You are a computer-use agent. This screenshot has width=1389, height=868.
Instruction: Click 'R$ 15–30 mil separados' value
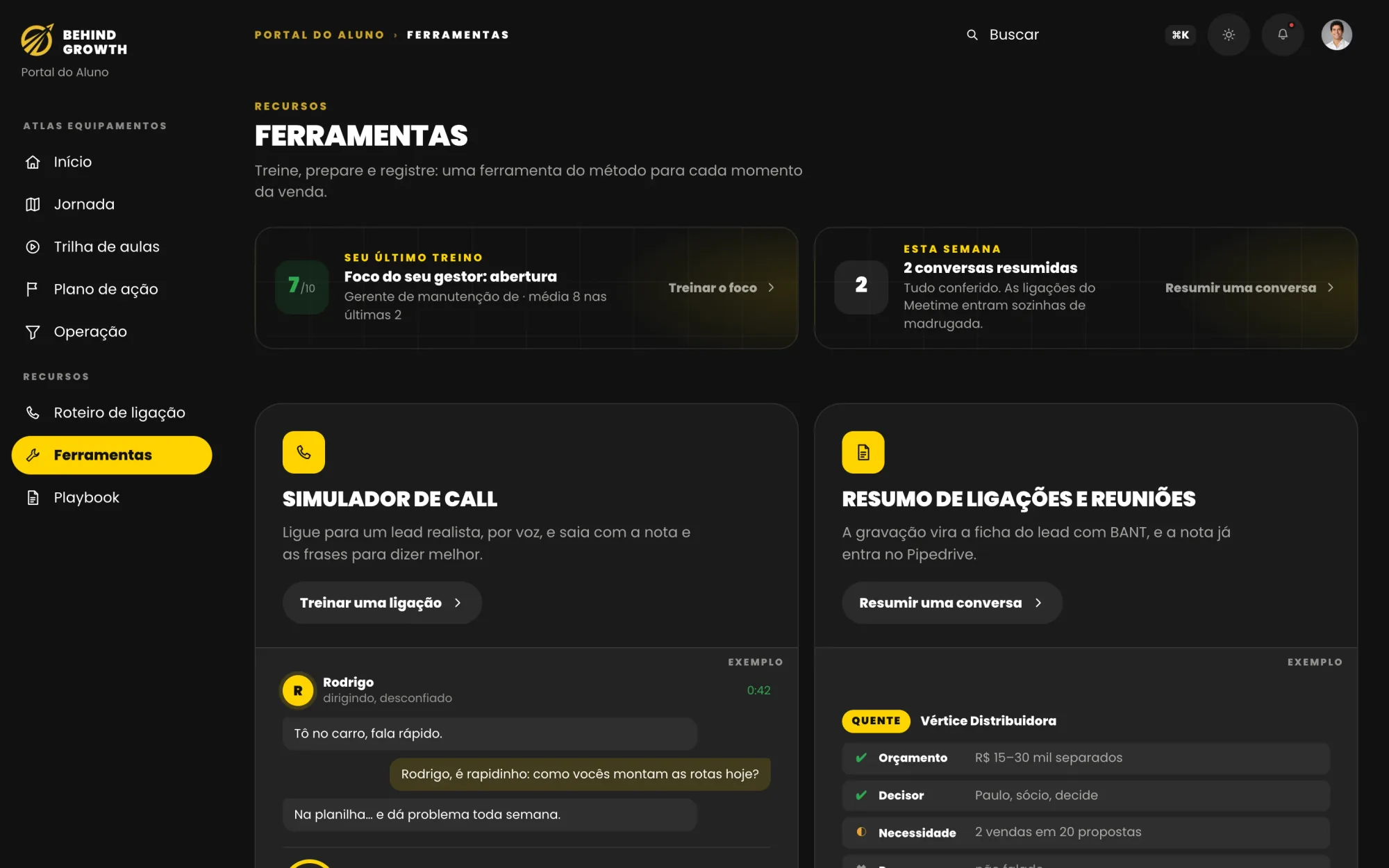click(1049, 758)
